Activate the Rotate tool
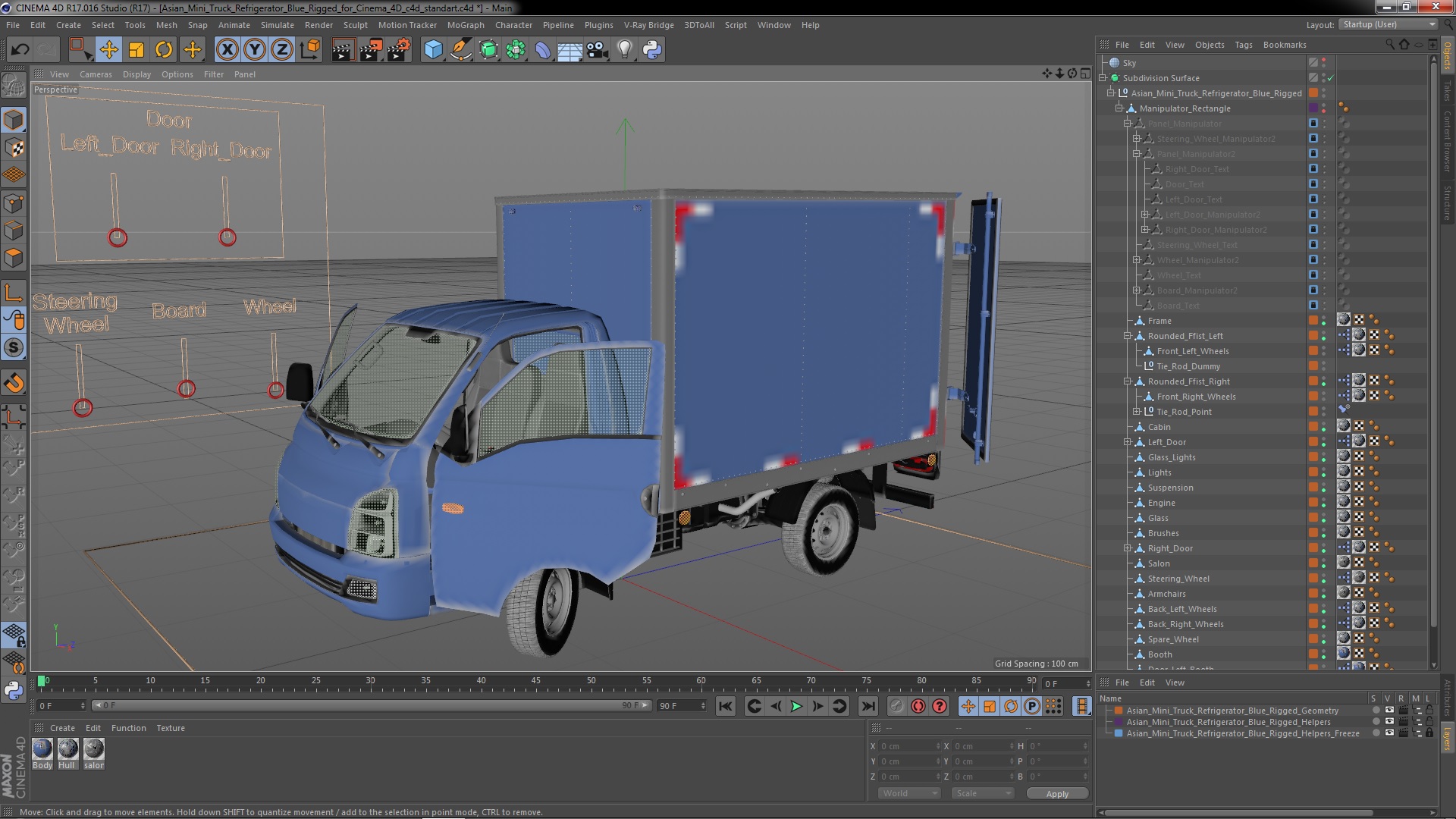This screenshot has height=819, width=1456. (x=164, y=50)
